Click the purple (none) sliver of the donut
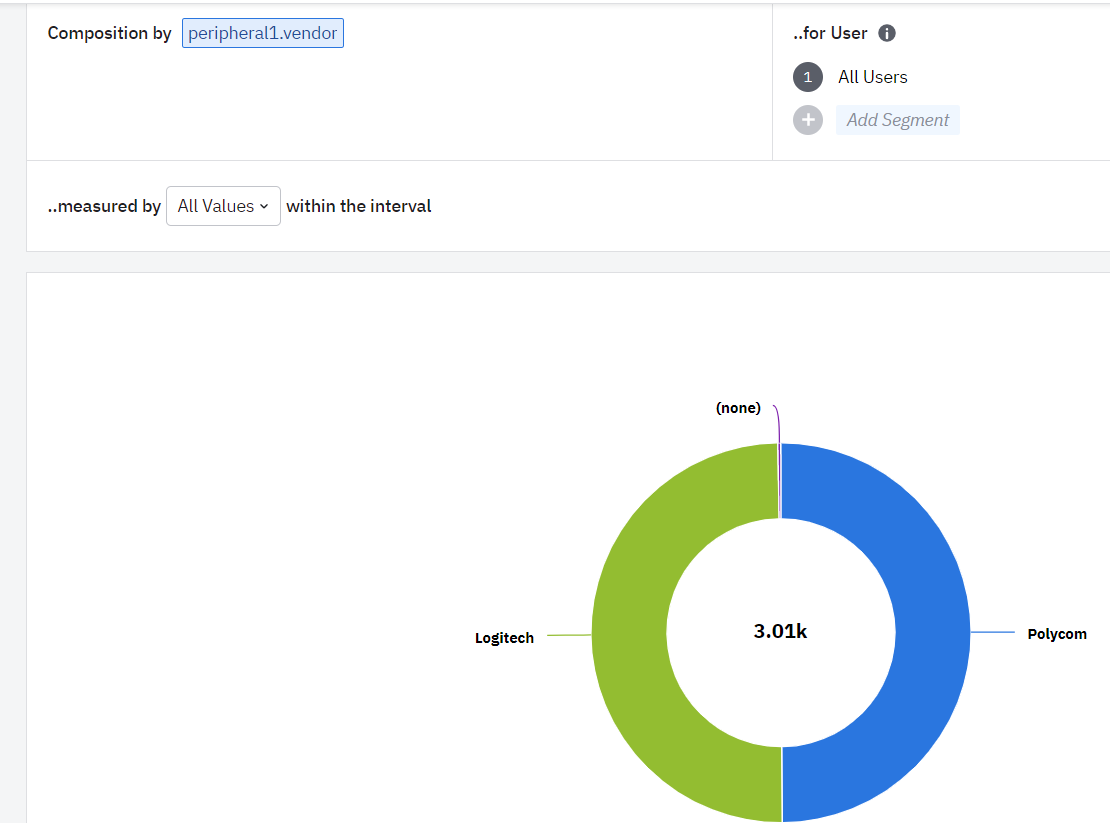This screenshot has width=1110, height=823. coord(779,481)
